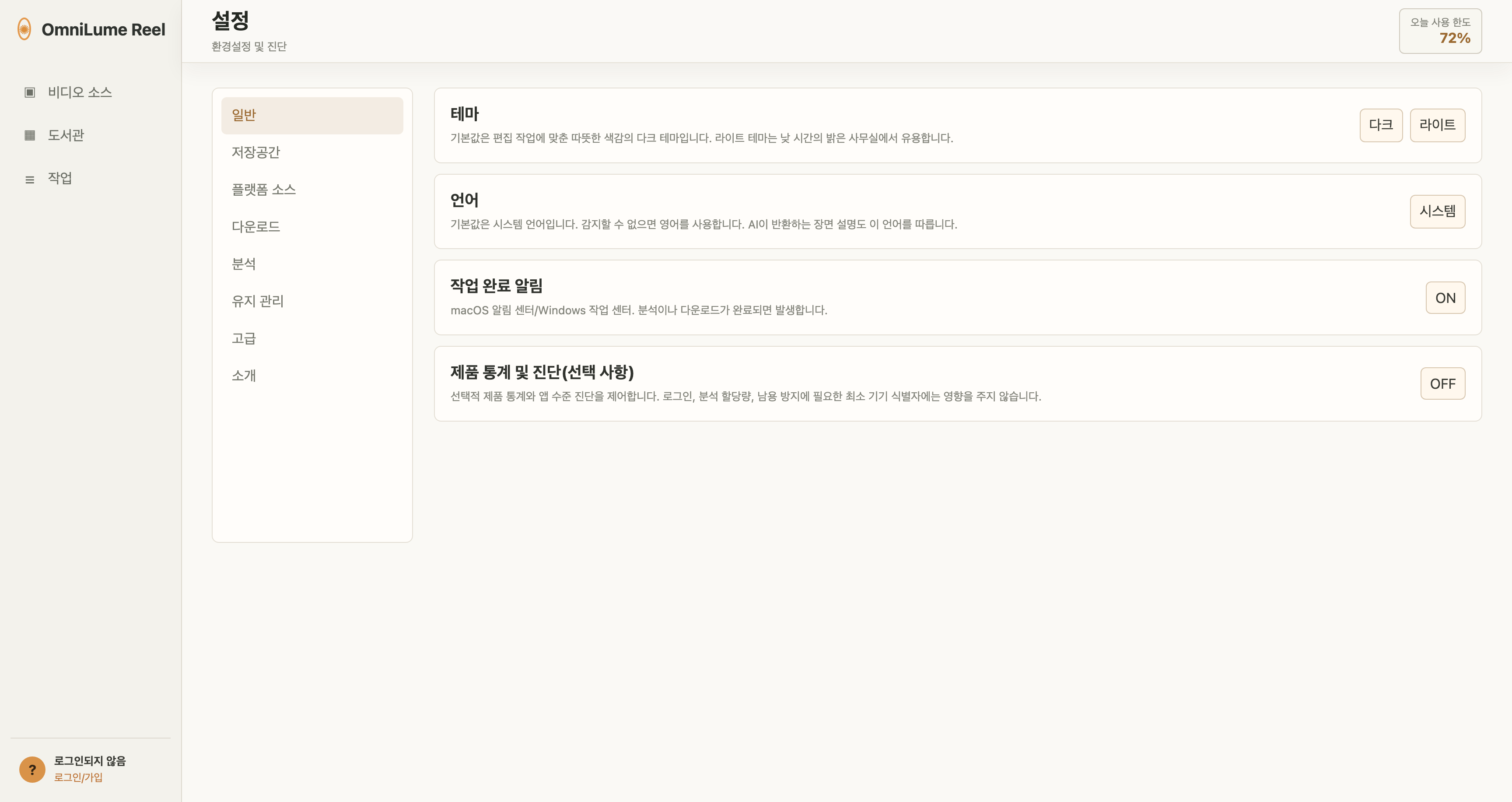Open 비디오 소스 in the sidebar

coord(91,92)
